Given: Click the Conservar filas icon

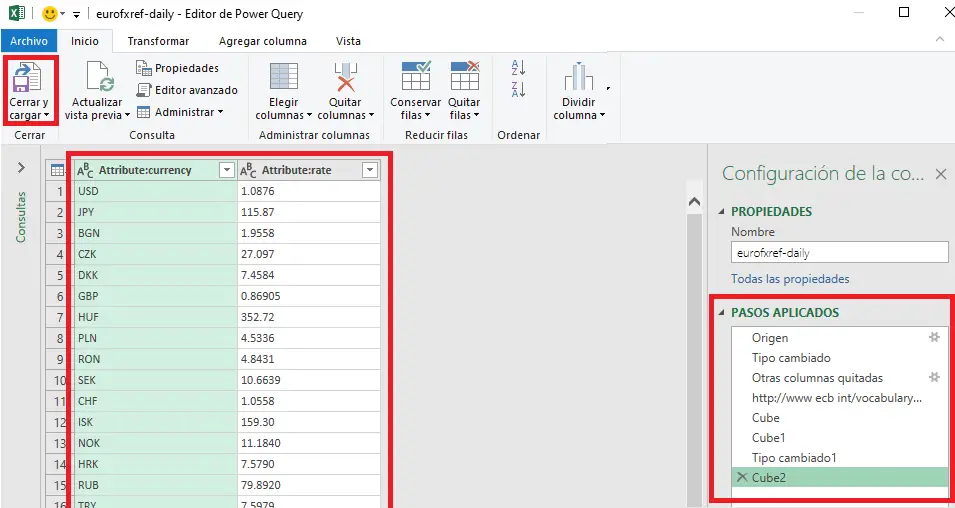Looking at the screenshot, I should (x=416, y=76).
